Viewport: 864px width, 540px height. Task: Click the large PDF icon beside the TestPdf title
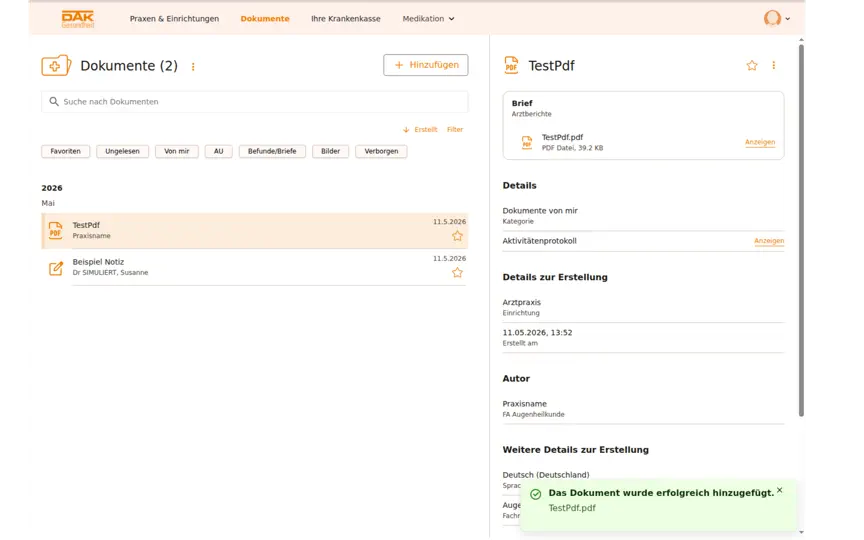pyautogui.click(x=511, y=65)
